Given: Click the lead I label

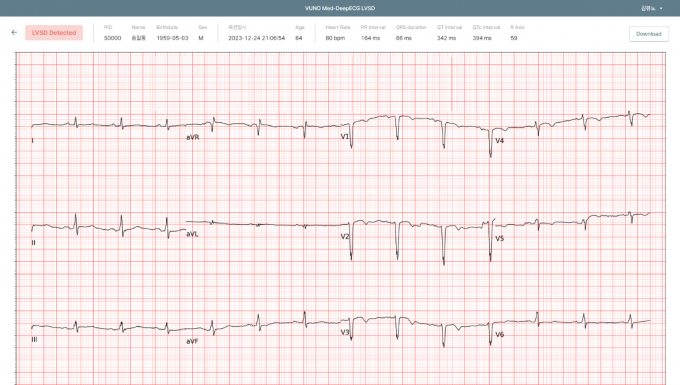Looking at the screenshot, I should click(x=33, y=140).
